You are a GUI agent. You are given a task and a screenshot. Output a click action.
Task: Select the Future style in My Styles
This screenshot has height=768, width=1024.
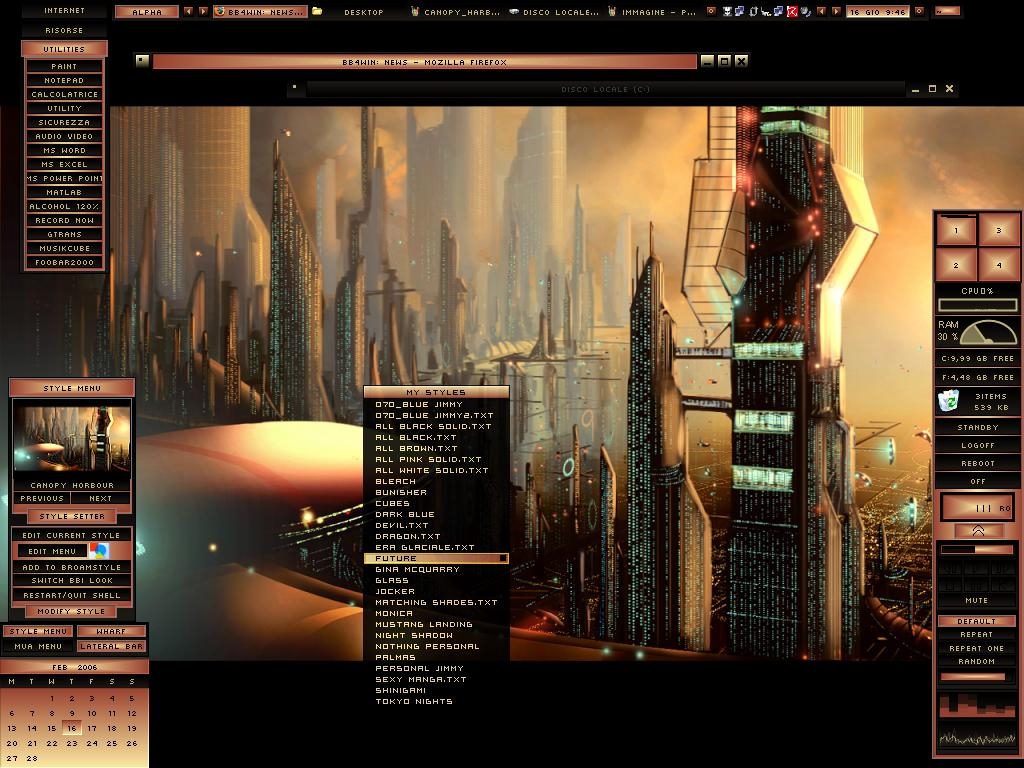click(x=436, y=558)
